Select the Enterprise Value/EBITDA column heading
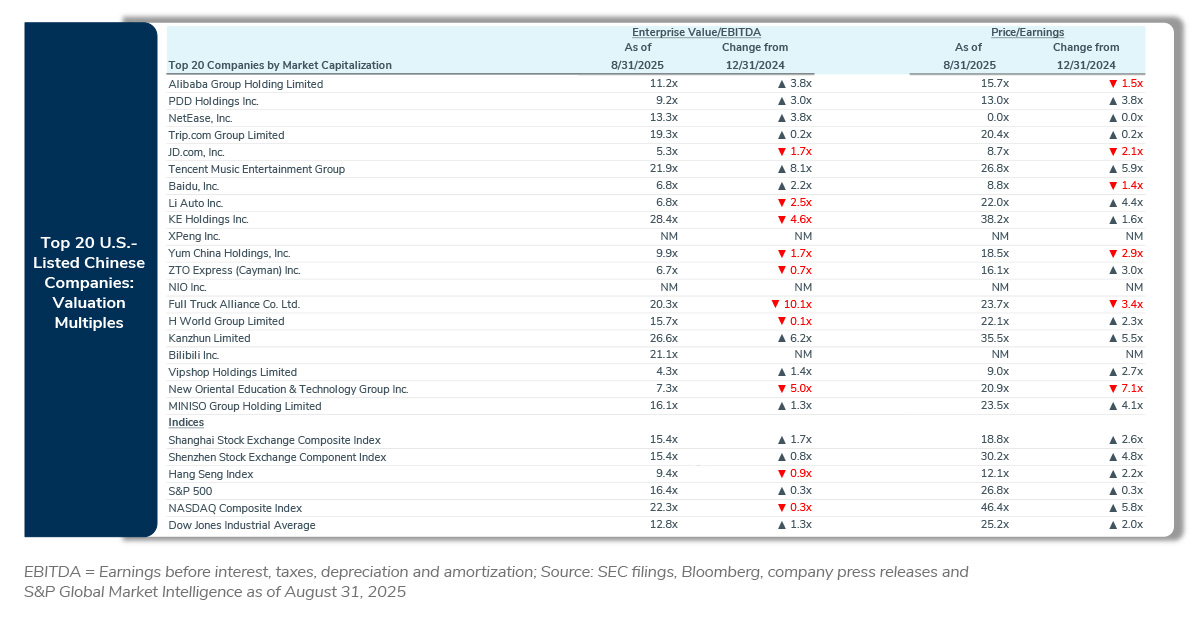Screen dimensions: 1200x618 coord(688,32)
